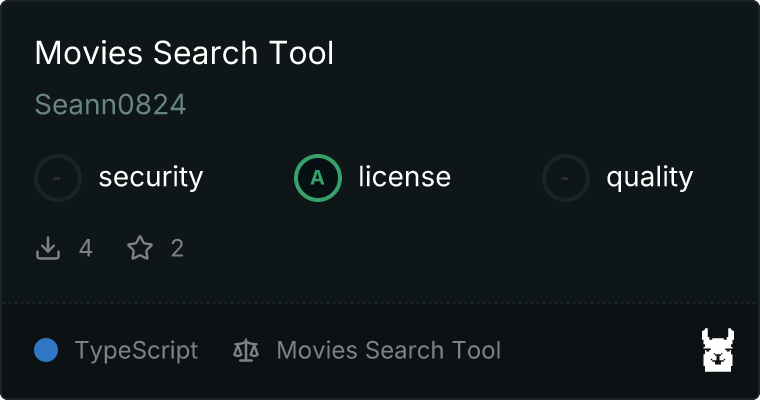Select the quality label
760x400 pixels.
pos(649,178)
